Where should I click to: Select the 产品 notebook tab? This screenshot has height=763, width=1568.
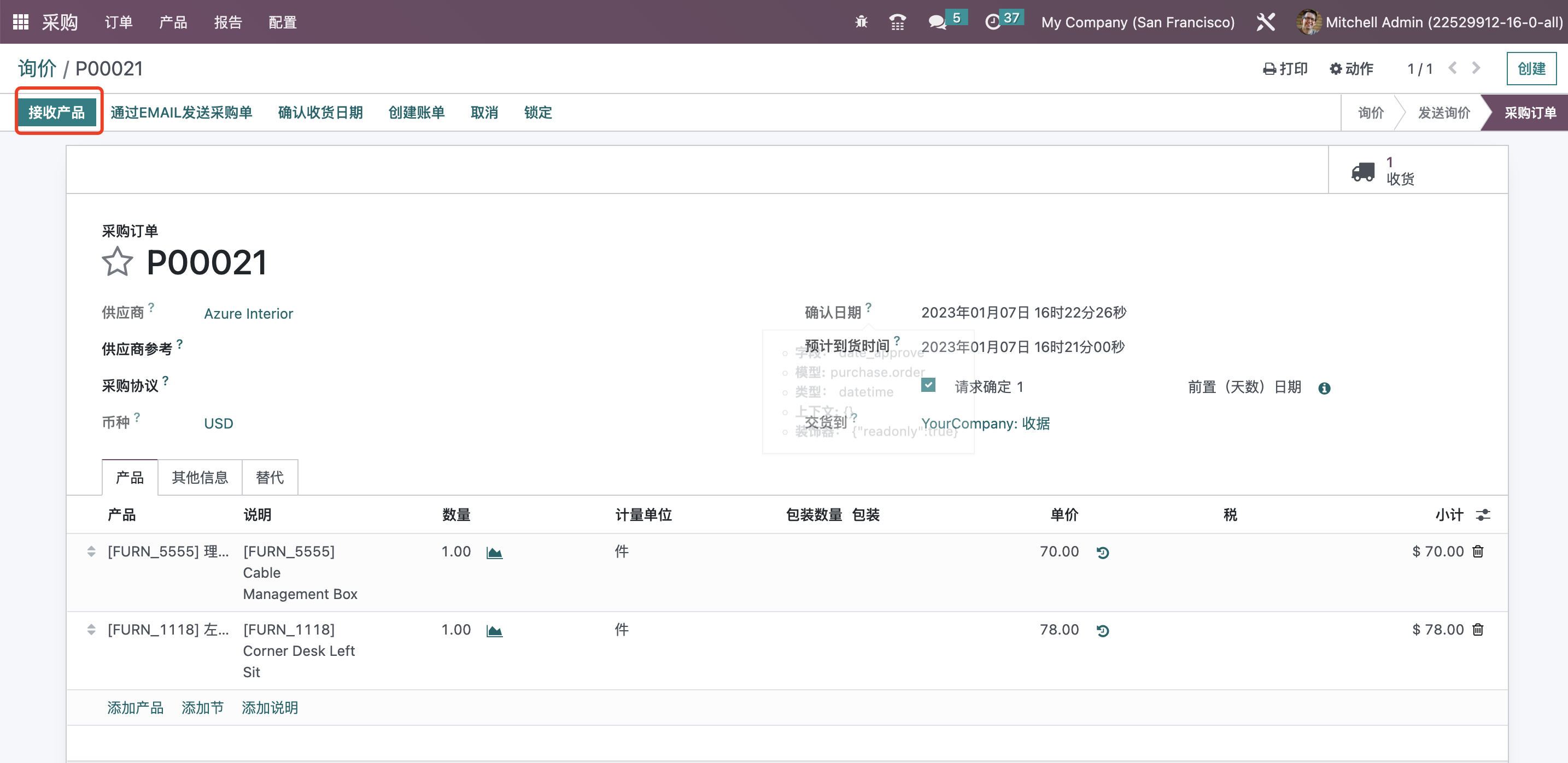coord(130,478)
